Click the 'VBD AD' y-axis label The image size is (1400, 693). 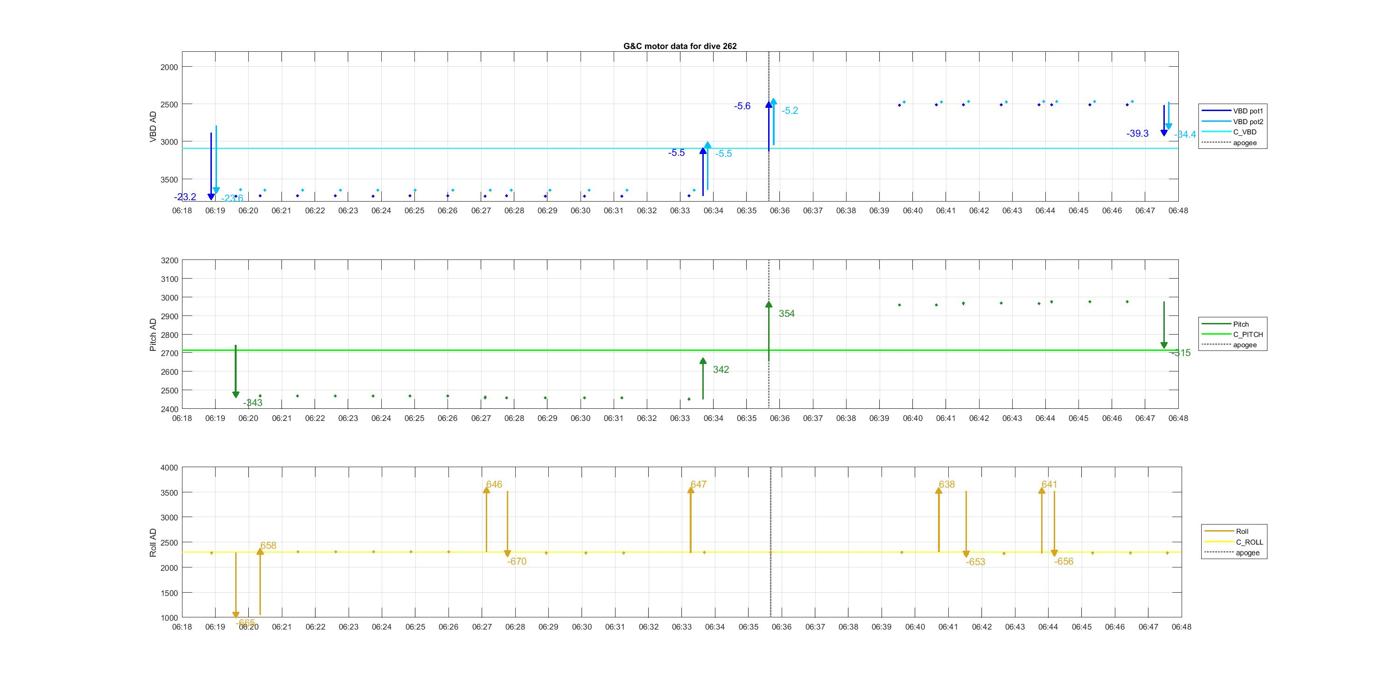[154, 127]
